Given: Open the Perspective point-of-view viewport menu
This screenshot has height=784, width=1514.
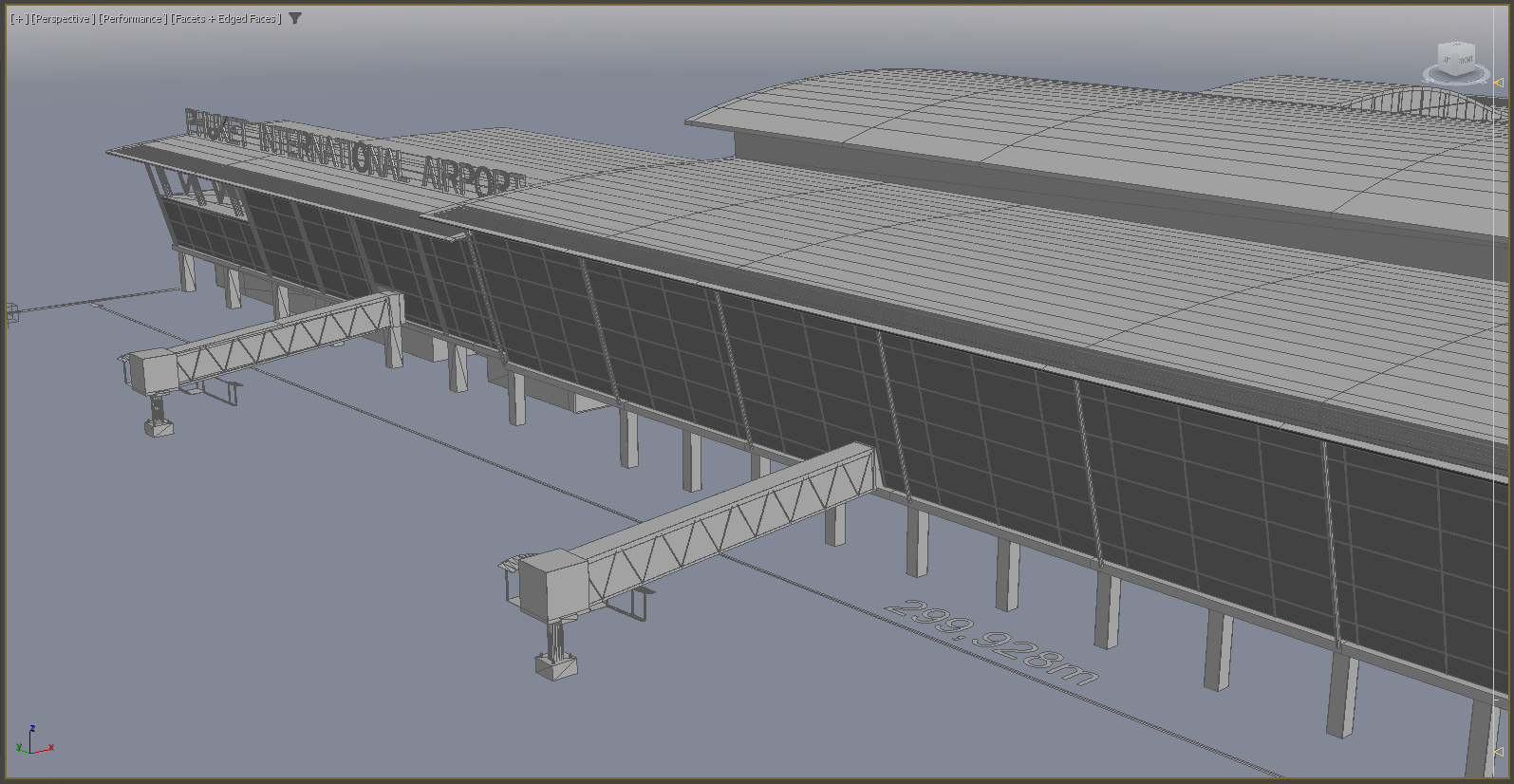Looking at the screenshot, I should [x=62, y=19].
